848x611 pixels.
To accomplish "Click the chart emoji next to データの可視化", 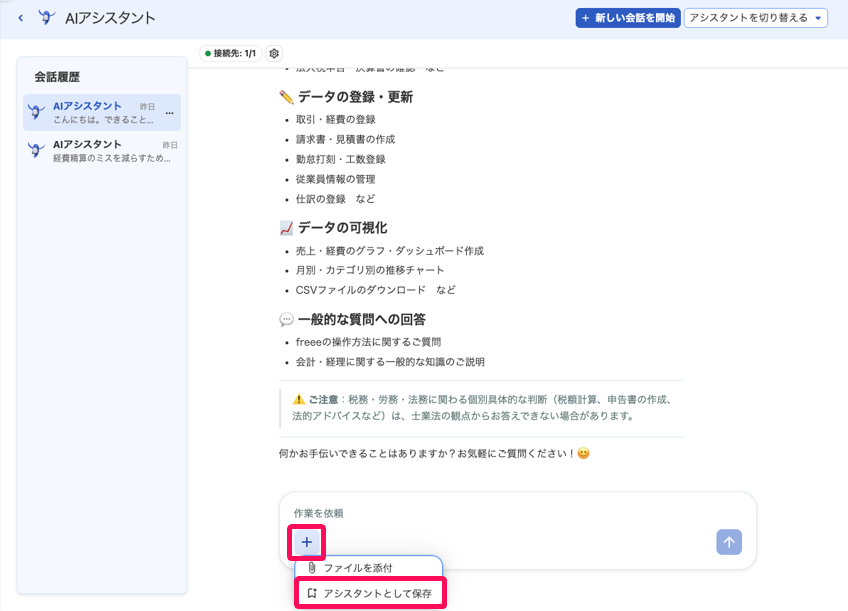I will click(x=286, y=228).
